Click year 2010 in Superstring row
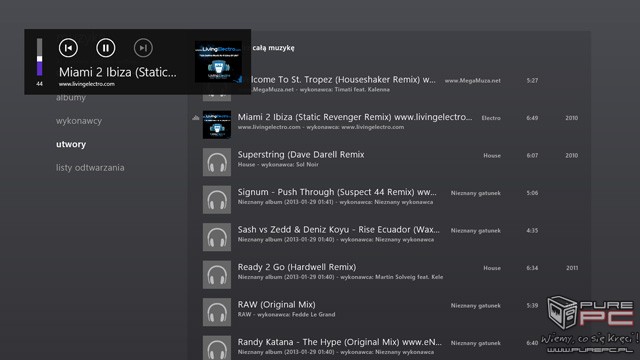The width and height of the screenshot is (640, 360). pos(571,156)
